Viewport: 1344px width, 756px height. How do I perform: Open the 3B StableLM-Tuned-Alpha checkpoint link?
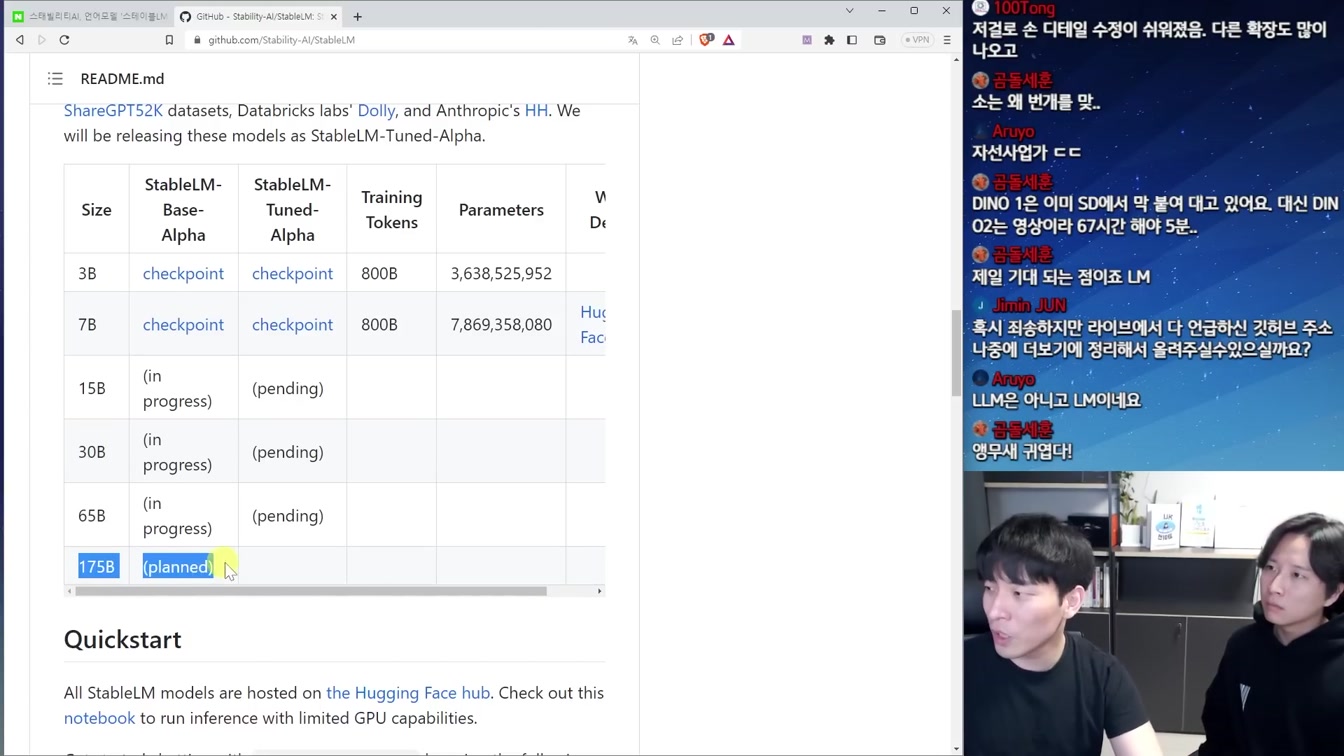click(292, 274)
